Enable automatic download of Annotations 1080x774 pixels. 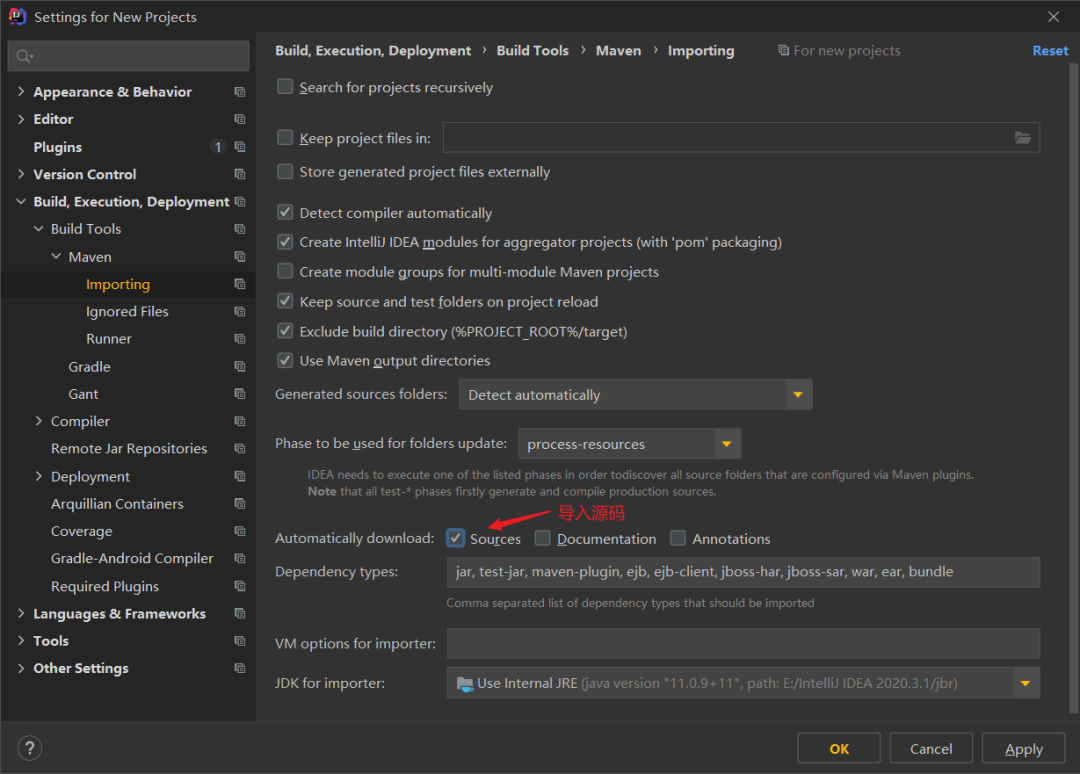click(678, 538)
